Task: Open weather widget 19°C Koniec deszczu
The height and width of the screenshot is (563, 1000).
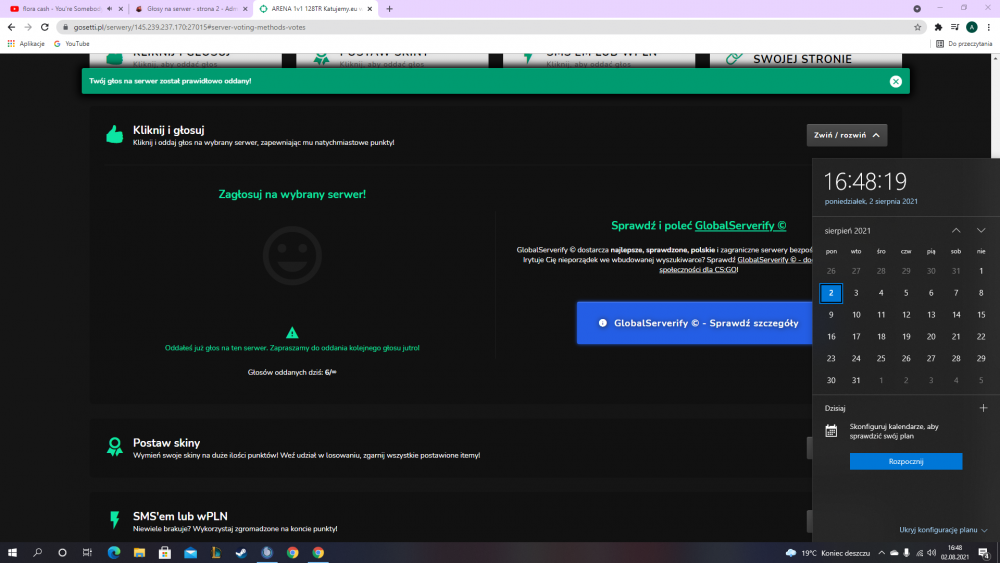Action: [x=828, y=553]
